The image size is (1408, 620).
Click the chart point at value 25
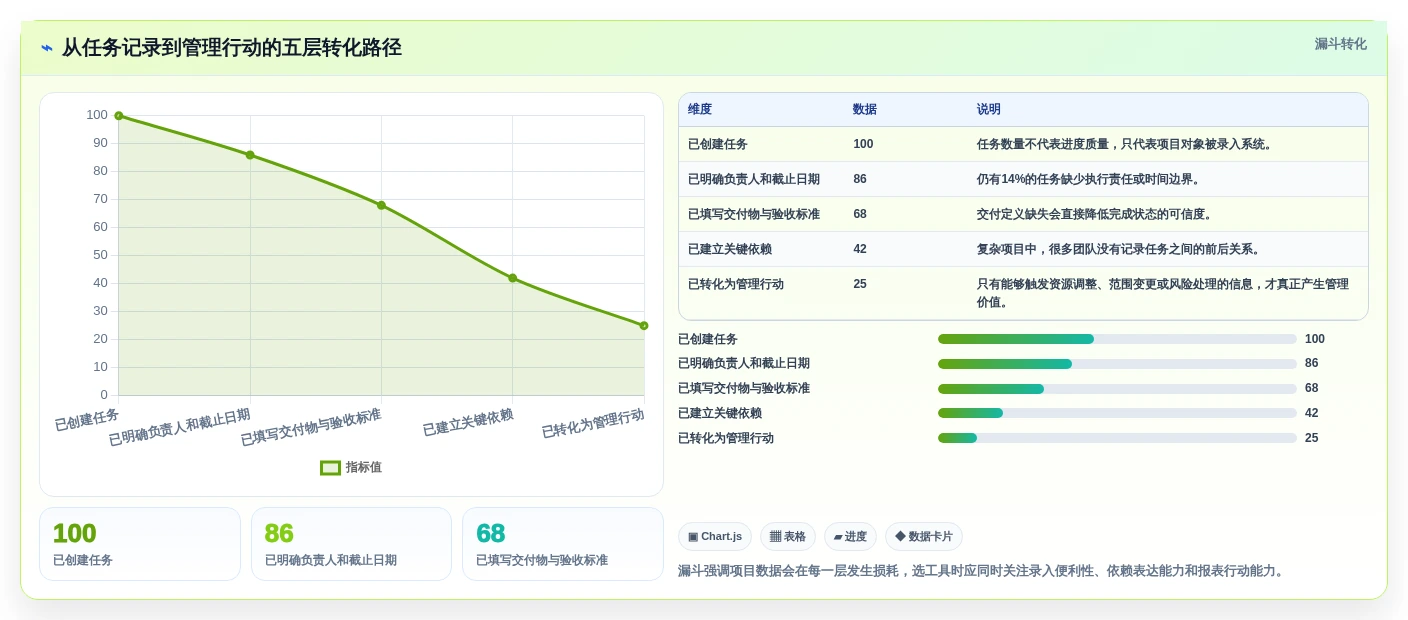pyautogui.click(x=644, y=325)
